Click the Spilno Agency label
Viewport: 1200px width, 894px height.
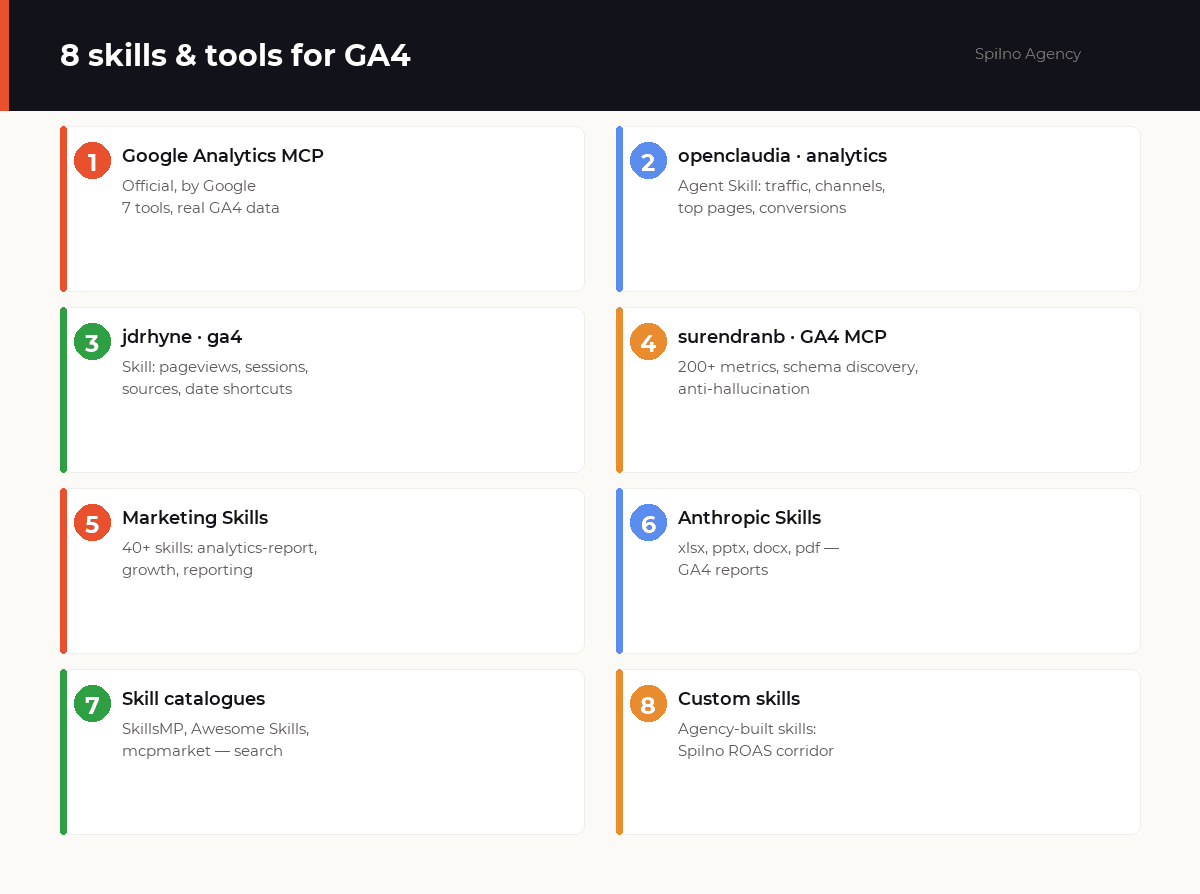[1028, 54]
